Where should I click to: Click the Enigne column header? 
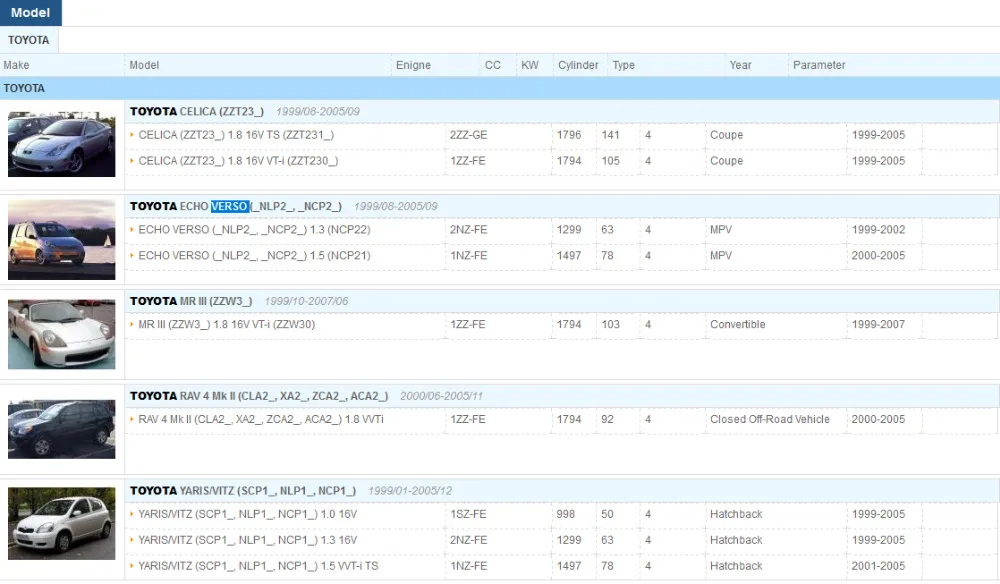click(x=413, y=65)
